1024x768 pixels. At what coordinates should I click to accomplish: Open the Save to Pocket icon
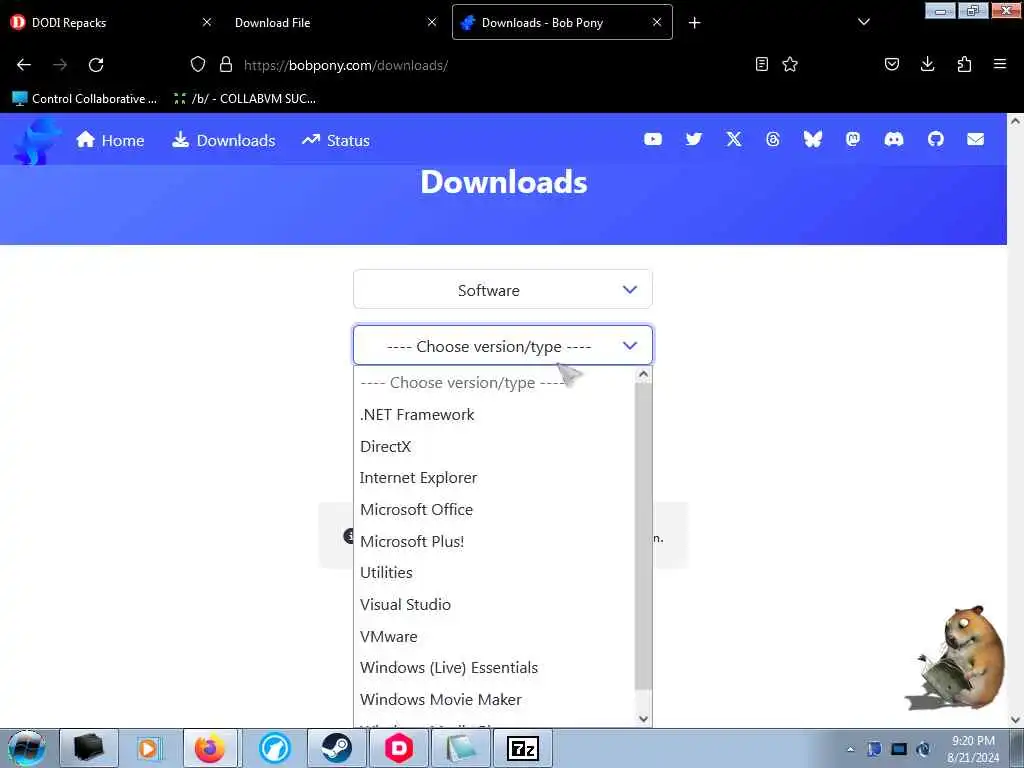coord(891,64)
